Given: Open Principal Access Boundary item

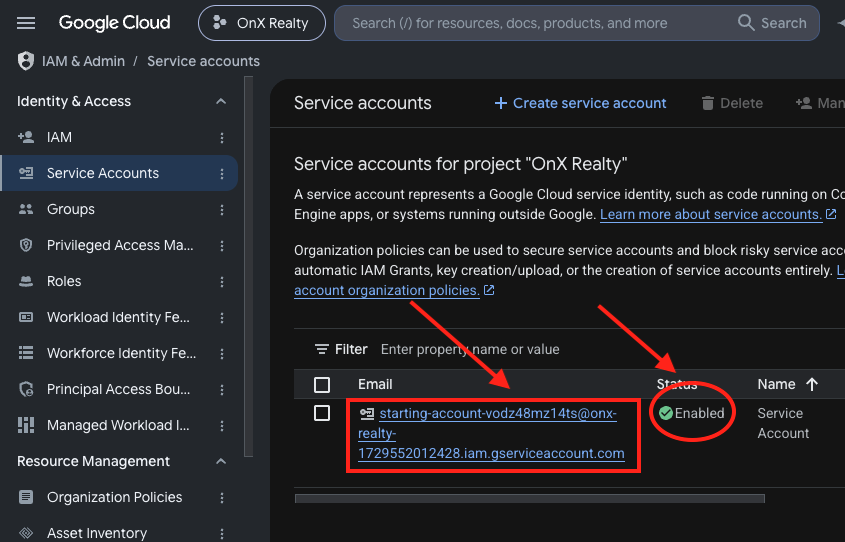Looking at the screenshot, I should click(x=119, y=389).
